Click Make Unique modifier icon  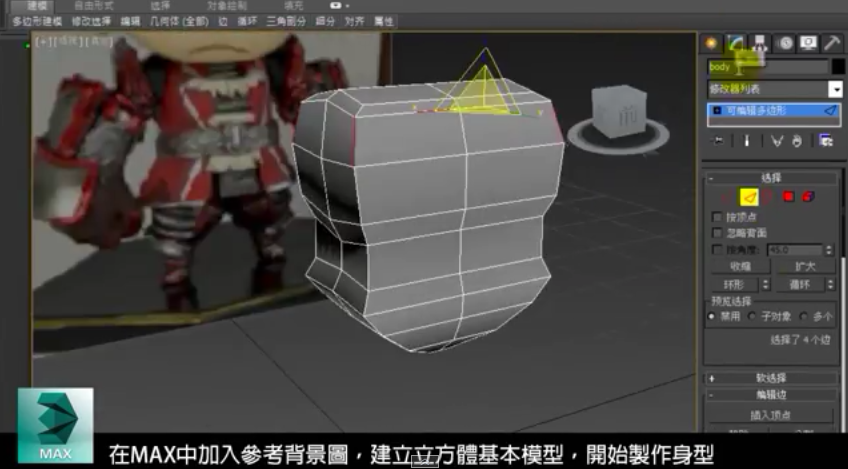click(x=777, y=141)
